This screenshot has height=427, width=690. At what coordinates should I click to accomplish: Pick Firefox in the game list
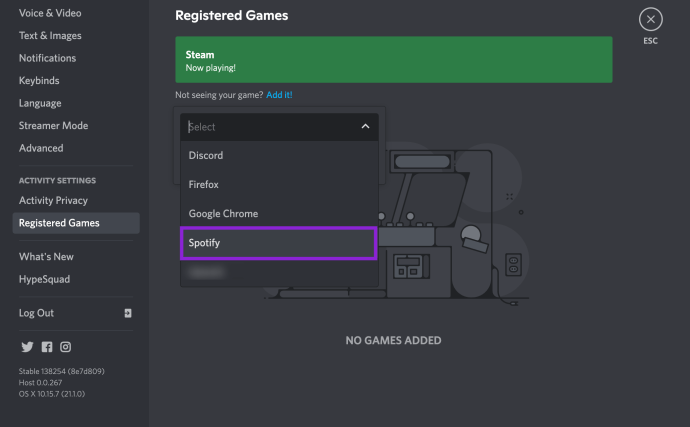[x=278, y=185]
